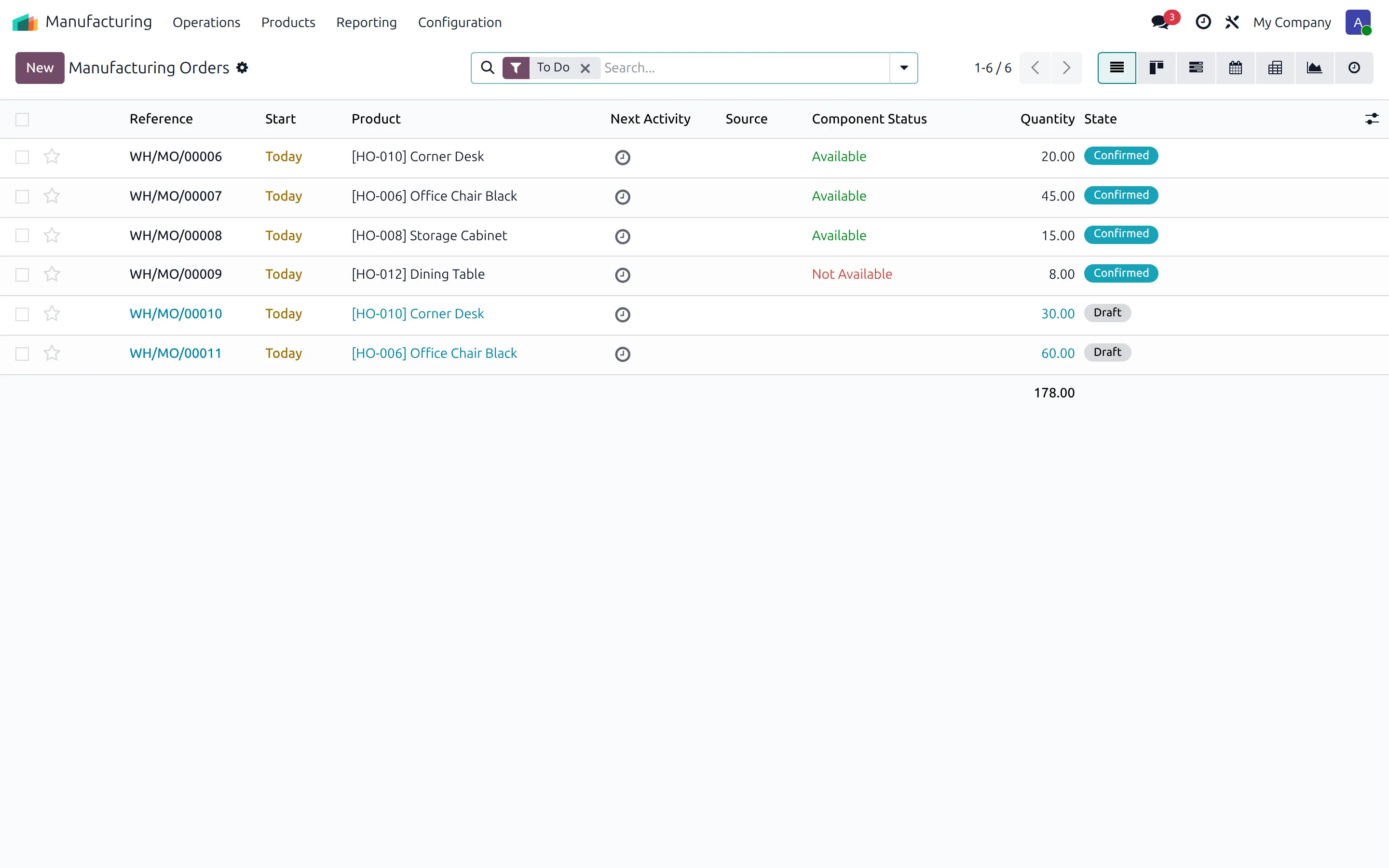Open the Configuration menu

460,22
